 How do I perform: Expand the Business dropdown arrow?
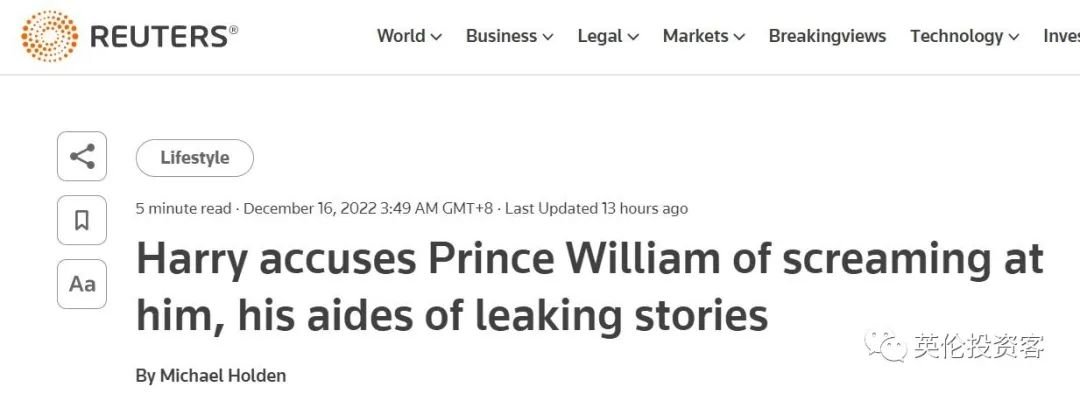pos(548,37)
